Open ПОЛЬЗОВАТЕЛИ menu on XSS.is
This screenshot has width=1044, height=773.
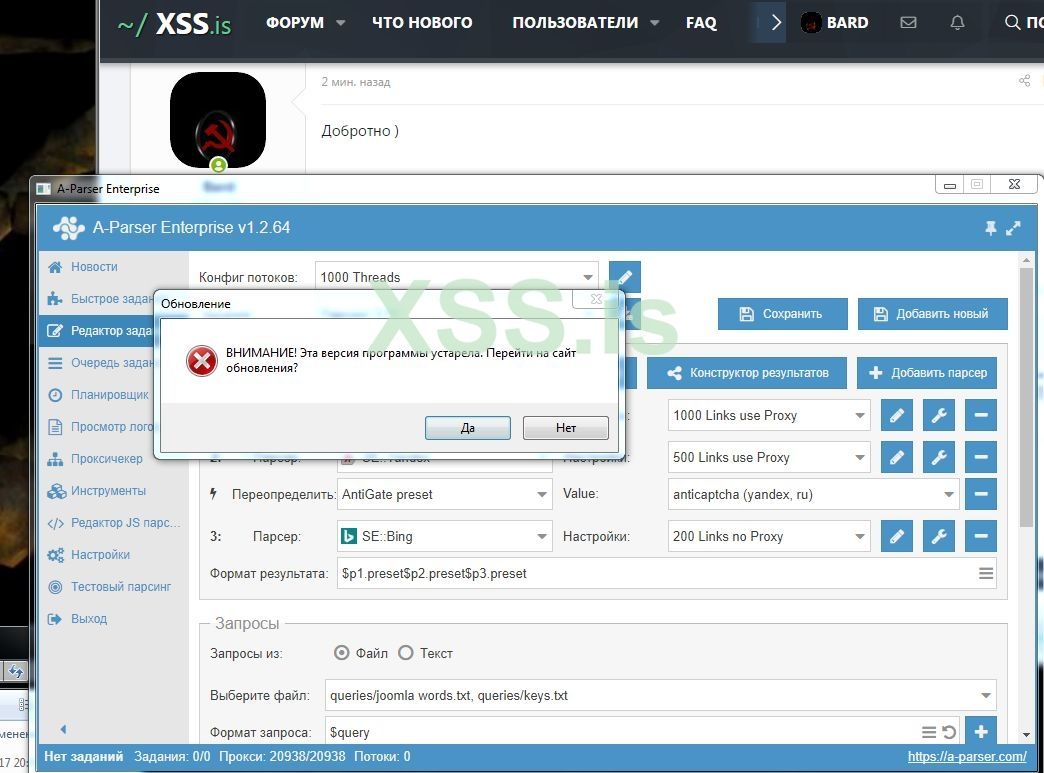pos(586,23)
